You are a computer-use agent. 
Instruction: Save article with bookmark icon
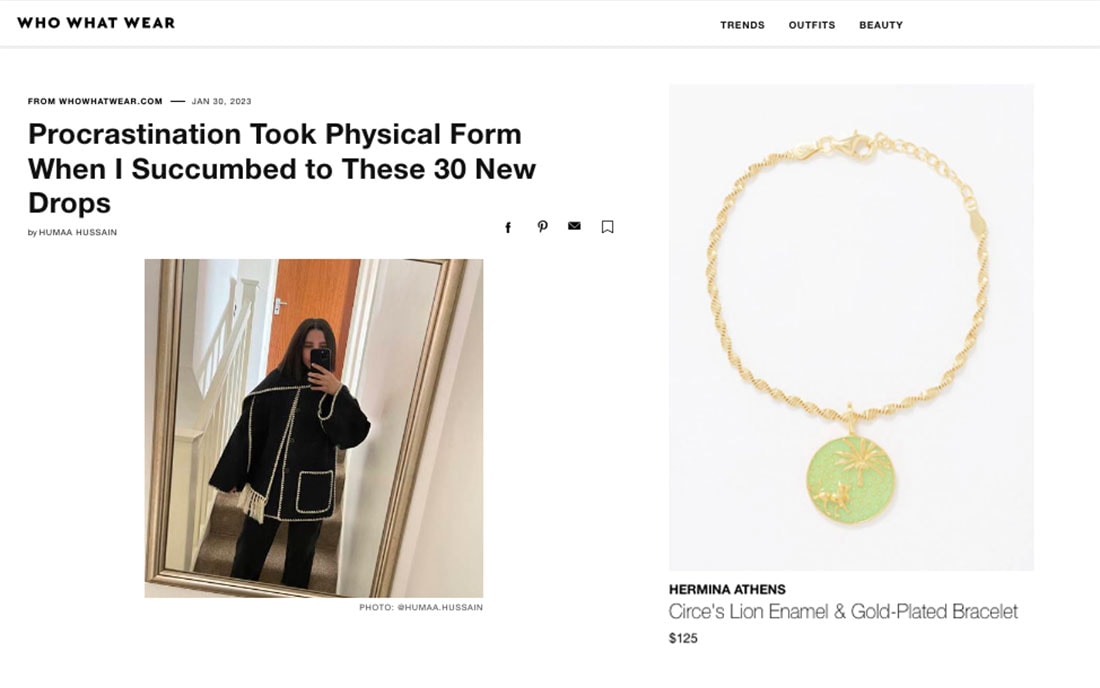click(608, 227)
